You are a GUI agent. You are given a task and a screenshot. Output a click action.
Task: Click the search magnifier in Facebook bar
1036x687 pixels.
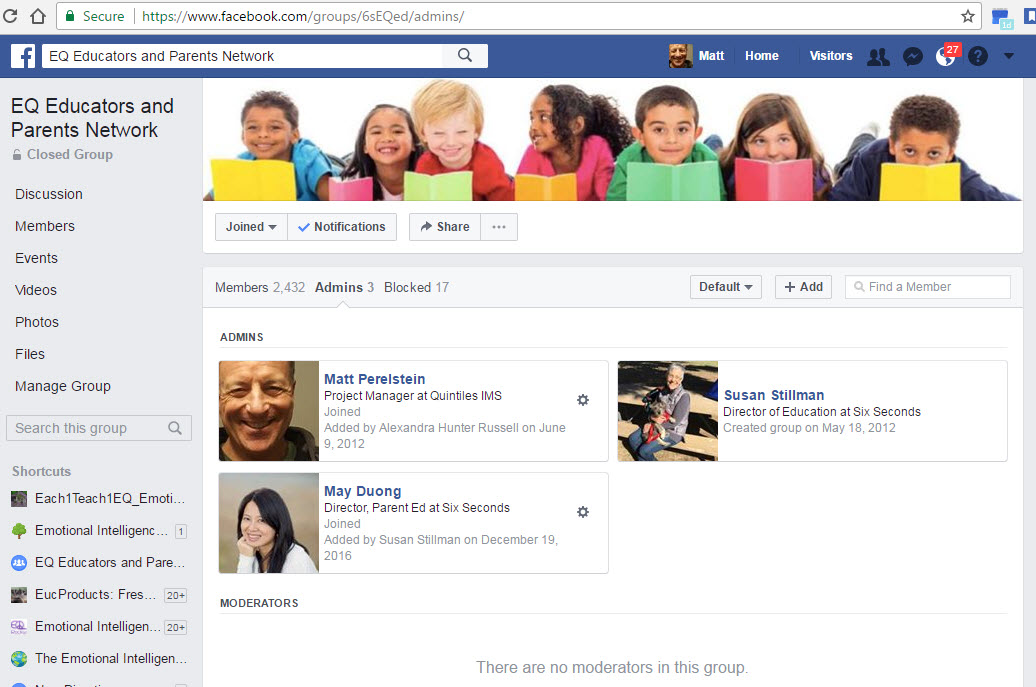[464, 56]
